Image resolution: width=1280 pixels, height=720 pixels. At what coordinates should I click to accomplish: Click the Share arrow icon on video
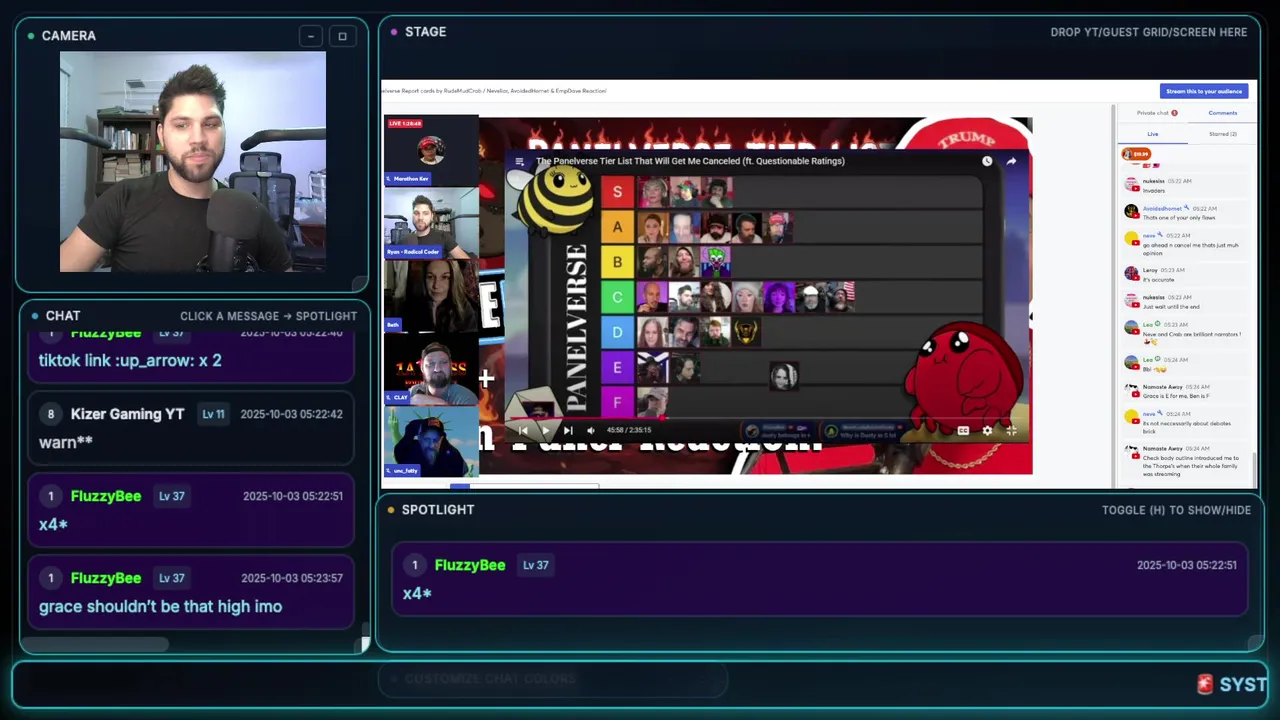click(1011, 161)
